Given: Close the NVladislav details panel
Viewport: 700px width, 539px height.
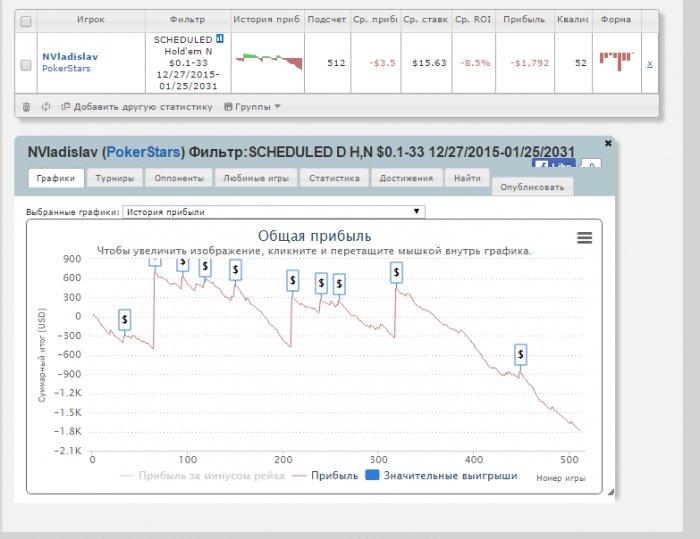Looking at the screenshot, I should coord(608,143).
